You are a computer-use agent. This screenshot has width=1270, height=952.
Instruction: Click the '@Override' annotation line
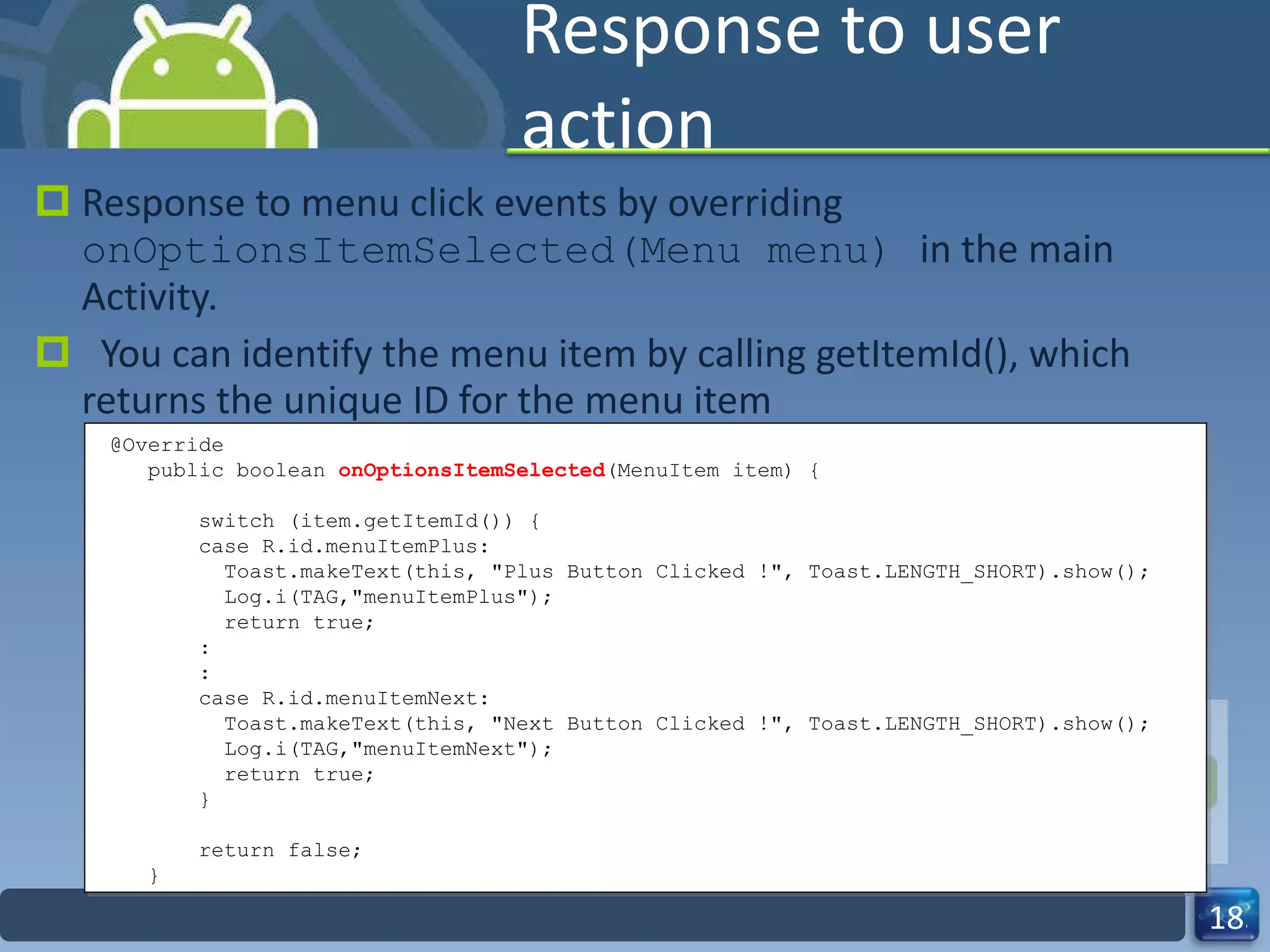pos(167,445)
